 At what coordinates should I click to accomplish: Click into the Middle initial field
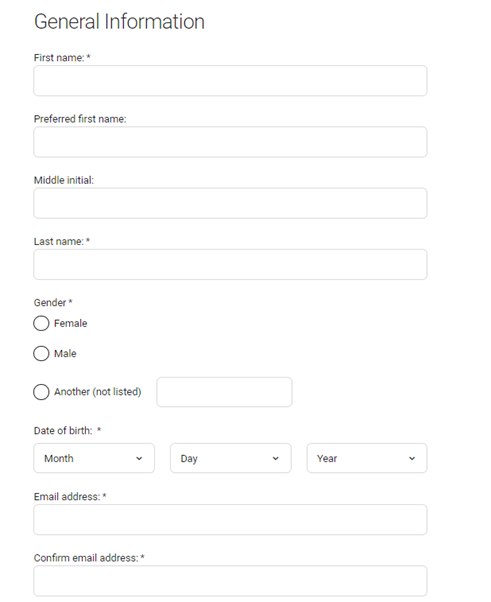230,203
